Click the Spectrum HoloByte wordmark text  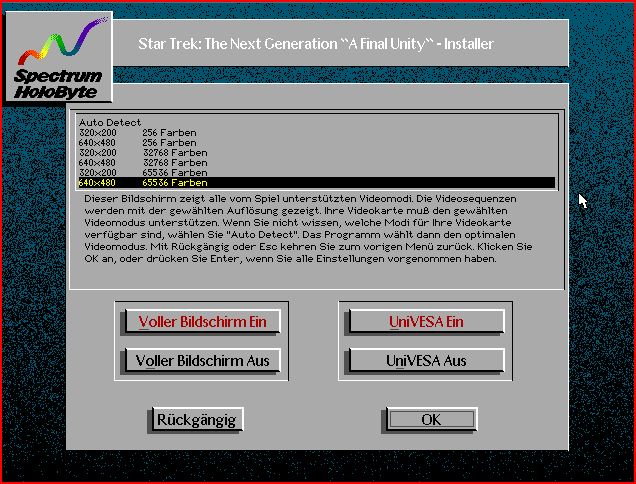click(57, 84)
